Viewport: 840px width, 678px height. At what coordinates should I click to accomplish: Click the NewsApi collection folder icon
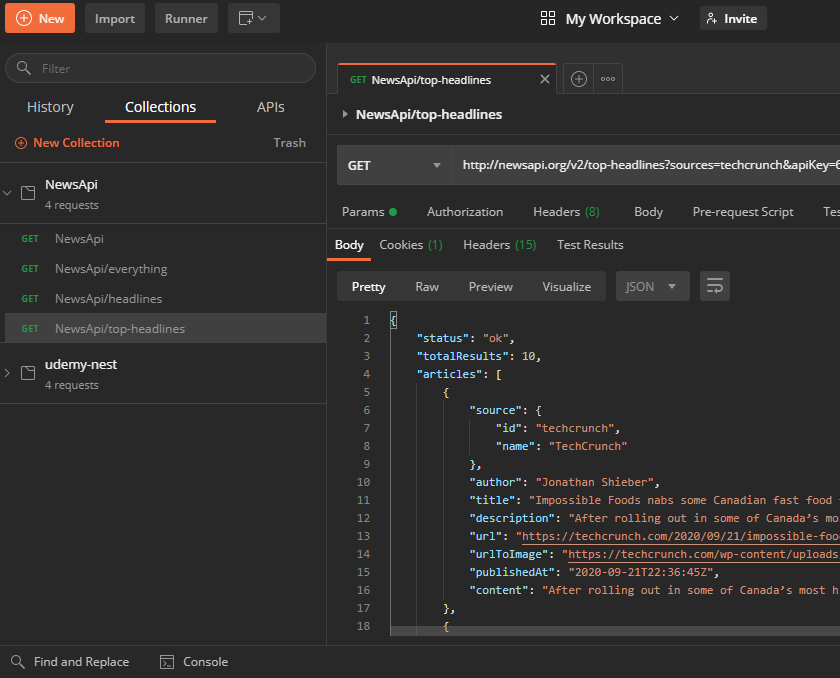pyautogui.click(x=28, y=193)
